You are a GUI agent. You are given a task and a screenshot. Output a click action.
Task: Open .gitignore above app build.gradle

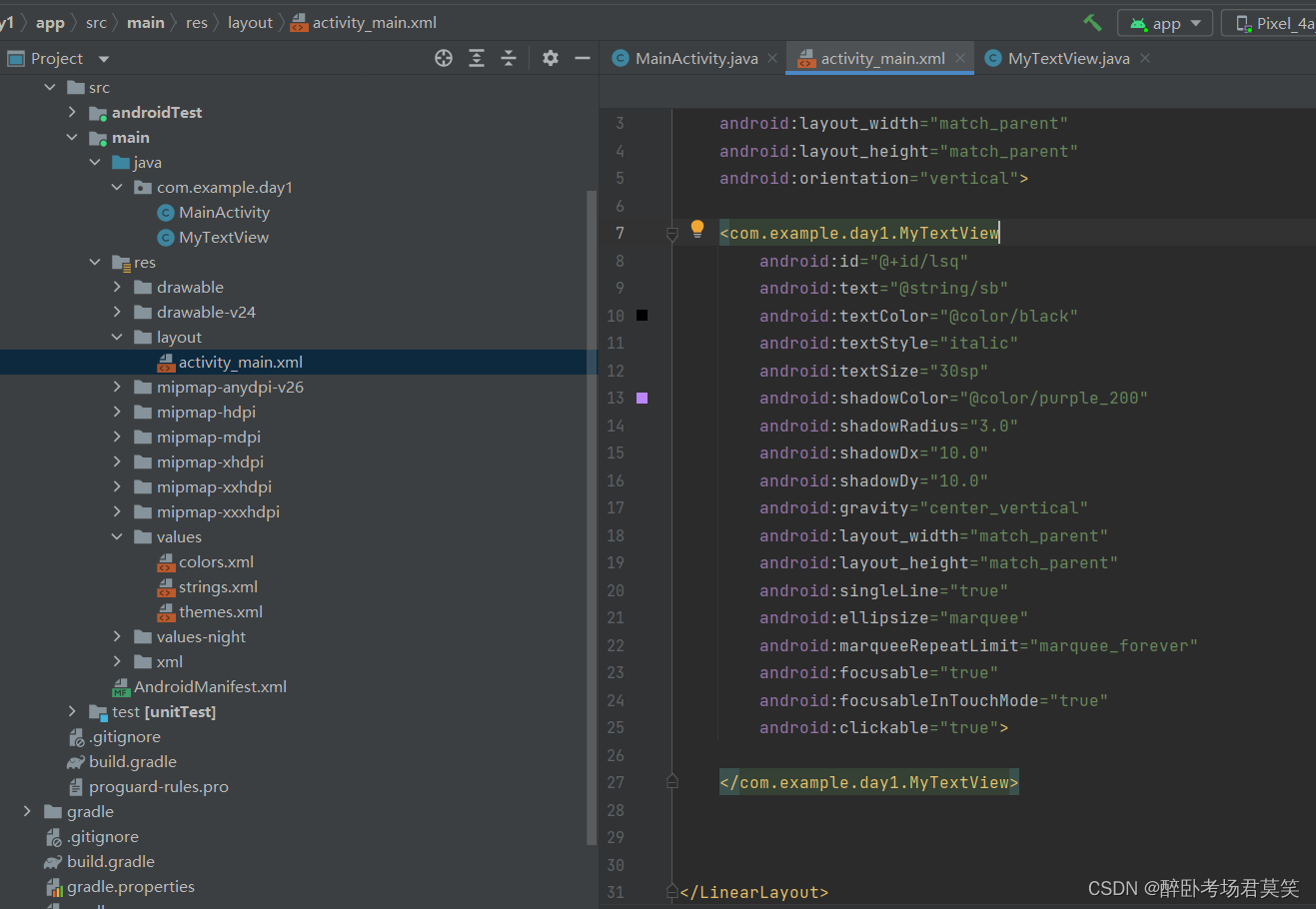point(115,736)
